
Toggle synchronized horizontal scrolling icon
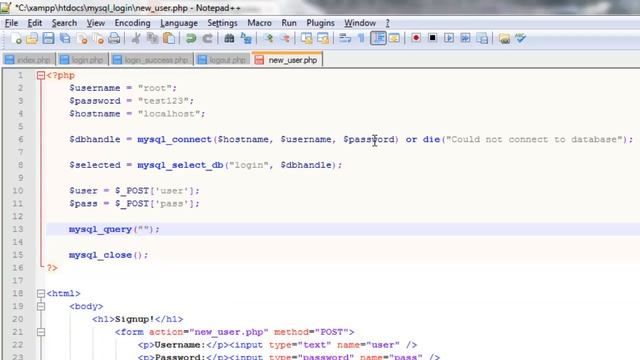point(323,38)
